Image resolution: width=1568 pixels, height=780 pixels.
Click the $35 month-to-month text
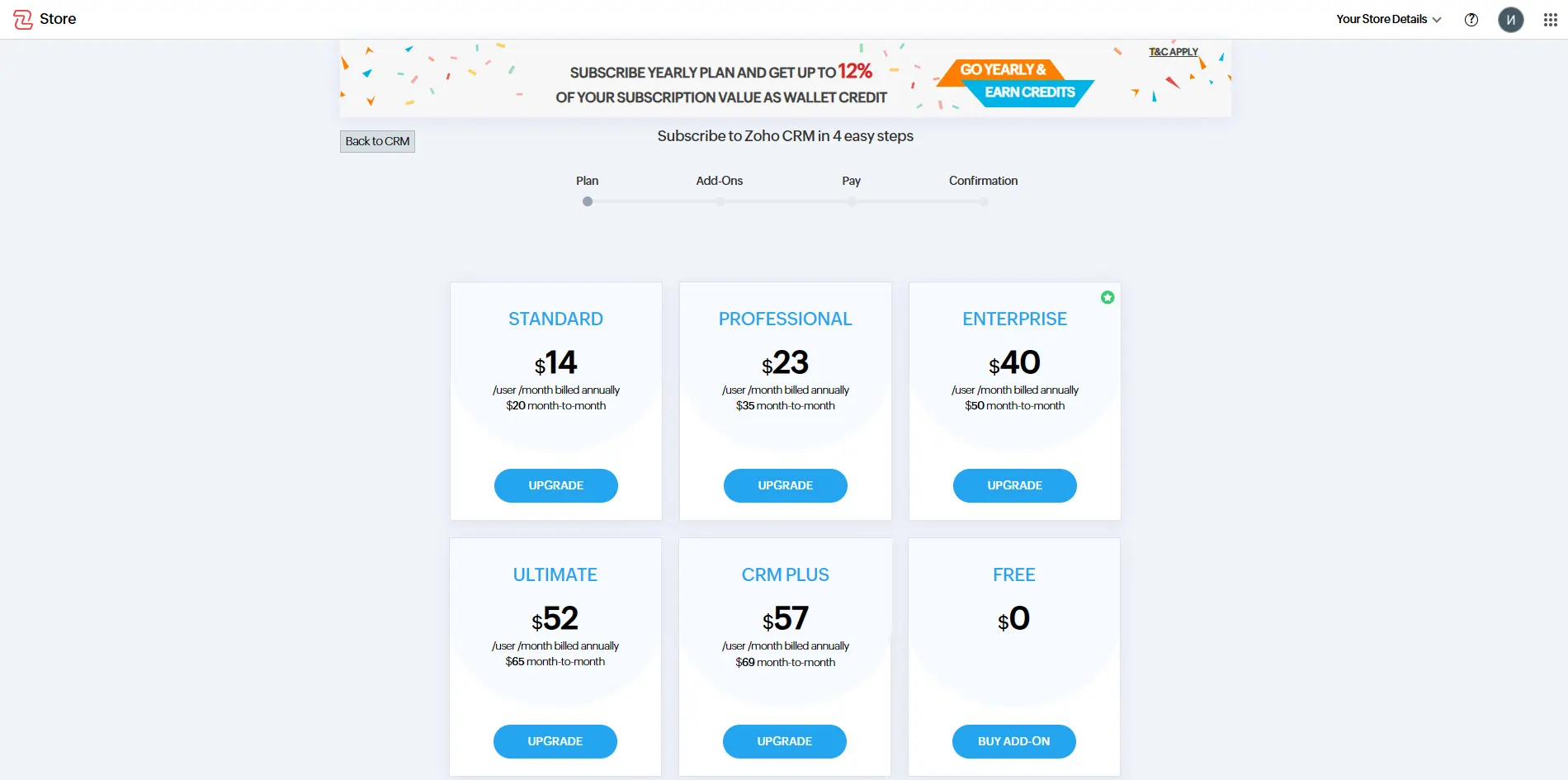(x=786, y=405)
